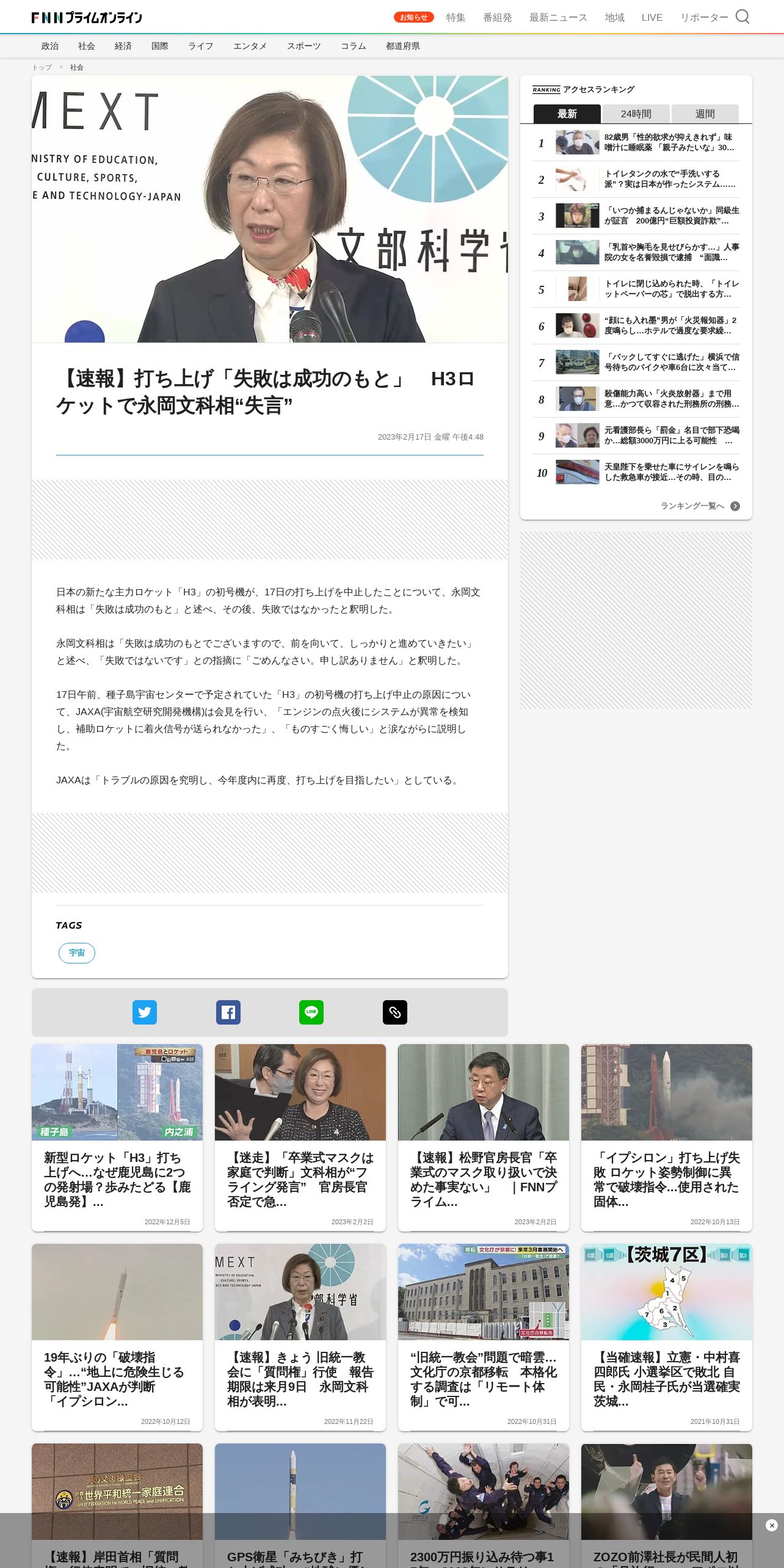This screenshot has height=1568, width=784.
Task: Click thumbnail of 世界平和統一家庭連合 article
Action: [117, 1492]
